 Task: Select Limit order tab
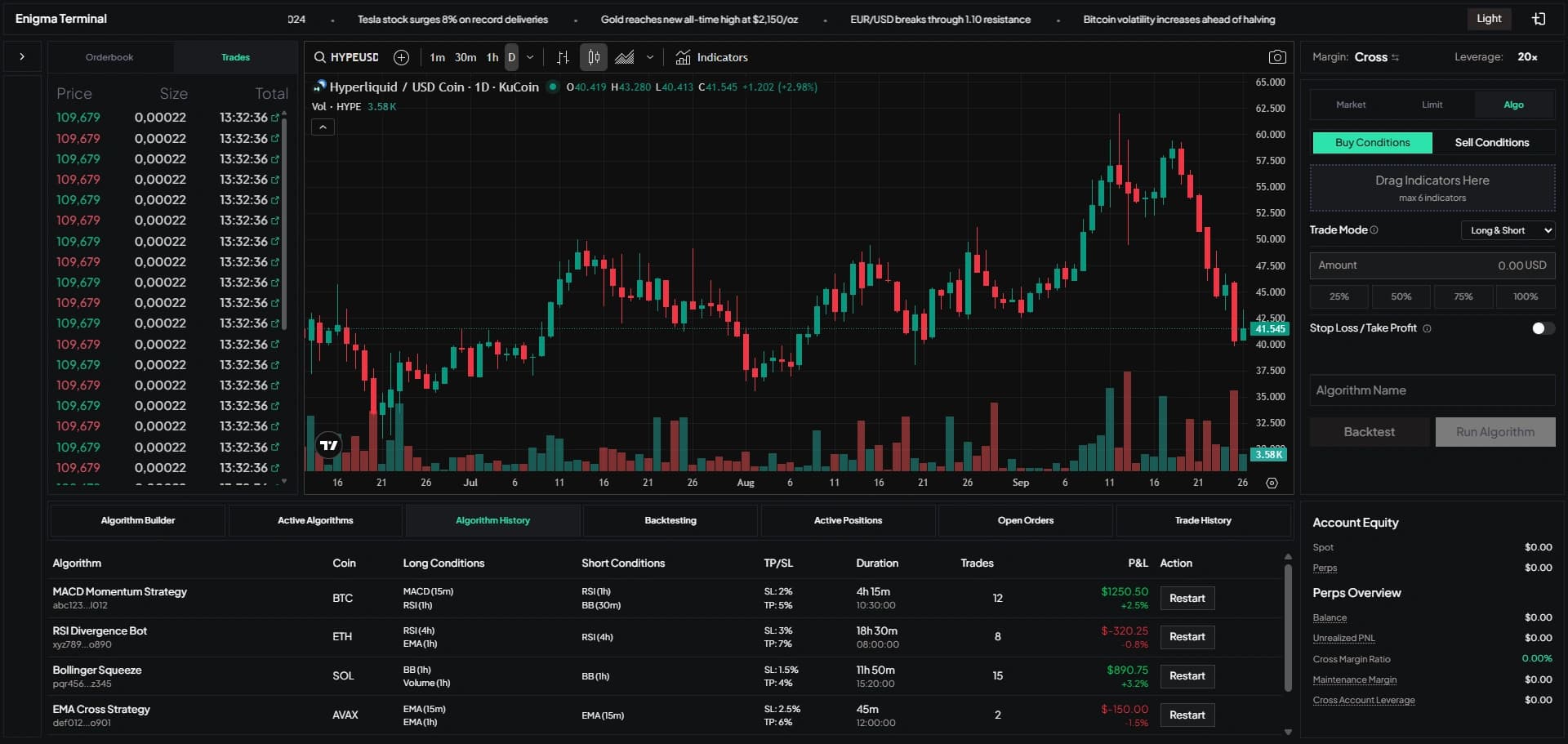(1432, 105)
